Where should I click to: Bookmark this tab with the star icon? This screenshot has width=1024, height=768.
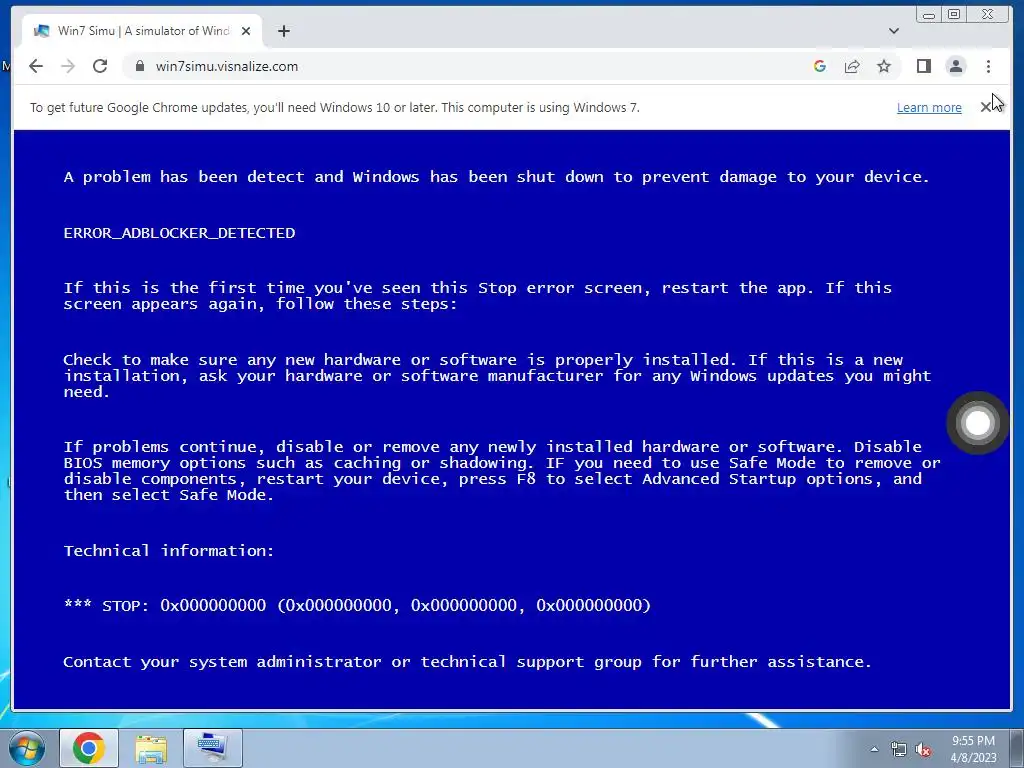884,66
